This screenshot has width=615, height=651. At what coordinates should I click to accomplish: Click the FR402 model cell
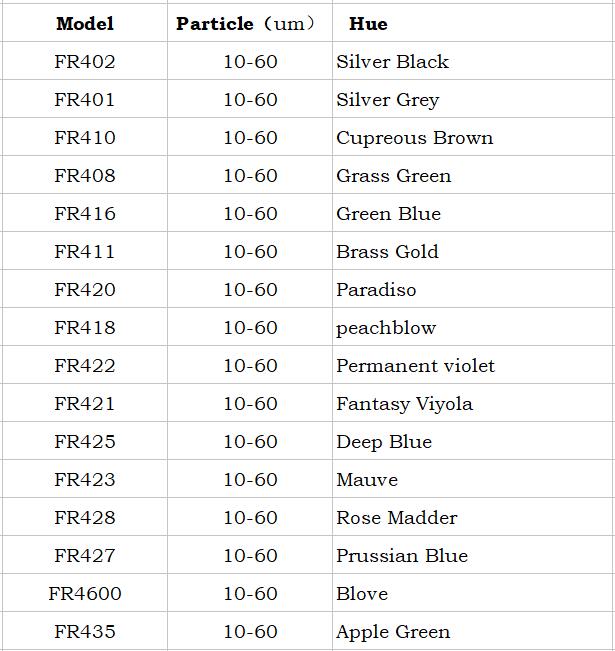click(85, 61)
